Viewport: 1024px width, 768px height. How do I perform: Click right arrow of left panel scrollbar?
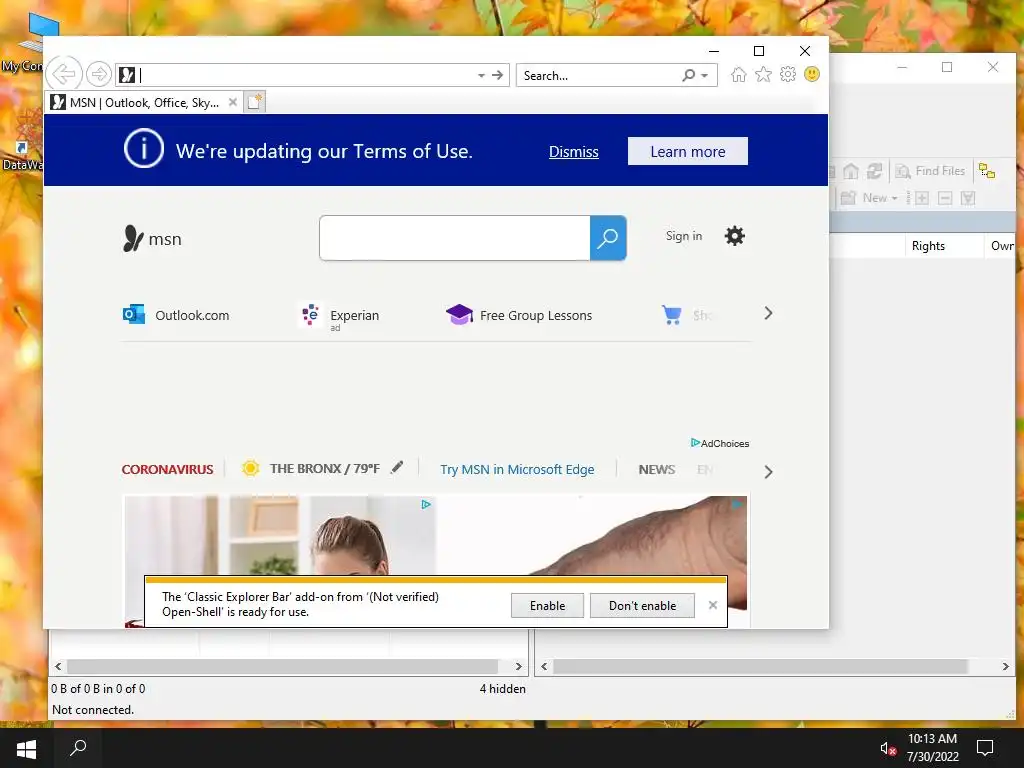tap(519, 666)
